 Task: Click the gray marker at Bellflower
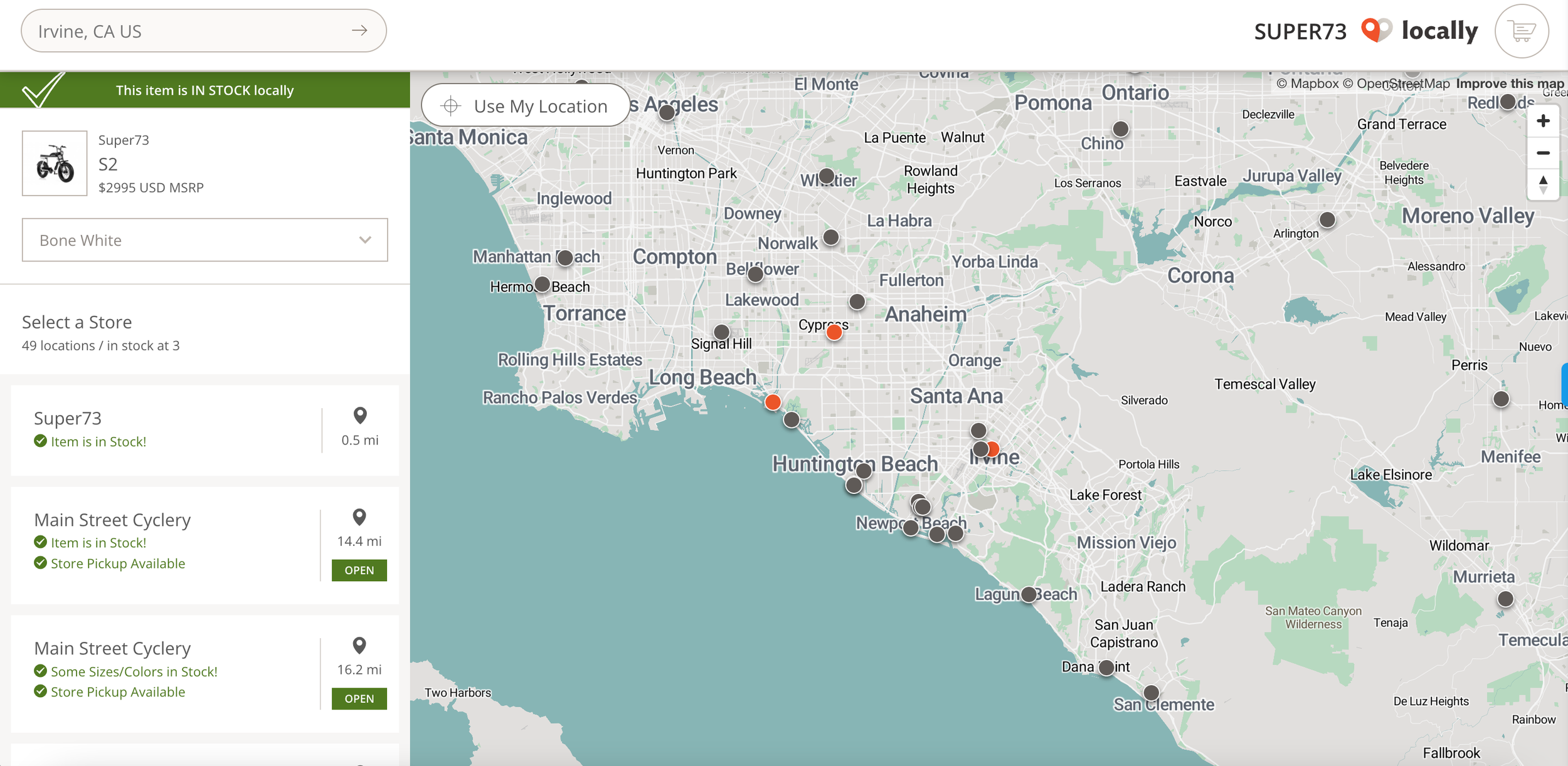pos(756,274)
